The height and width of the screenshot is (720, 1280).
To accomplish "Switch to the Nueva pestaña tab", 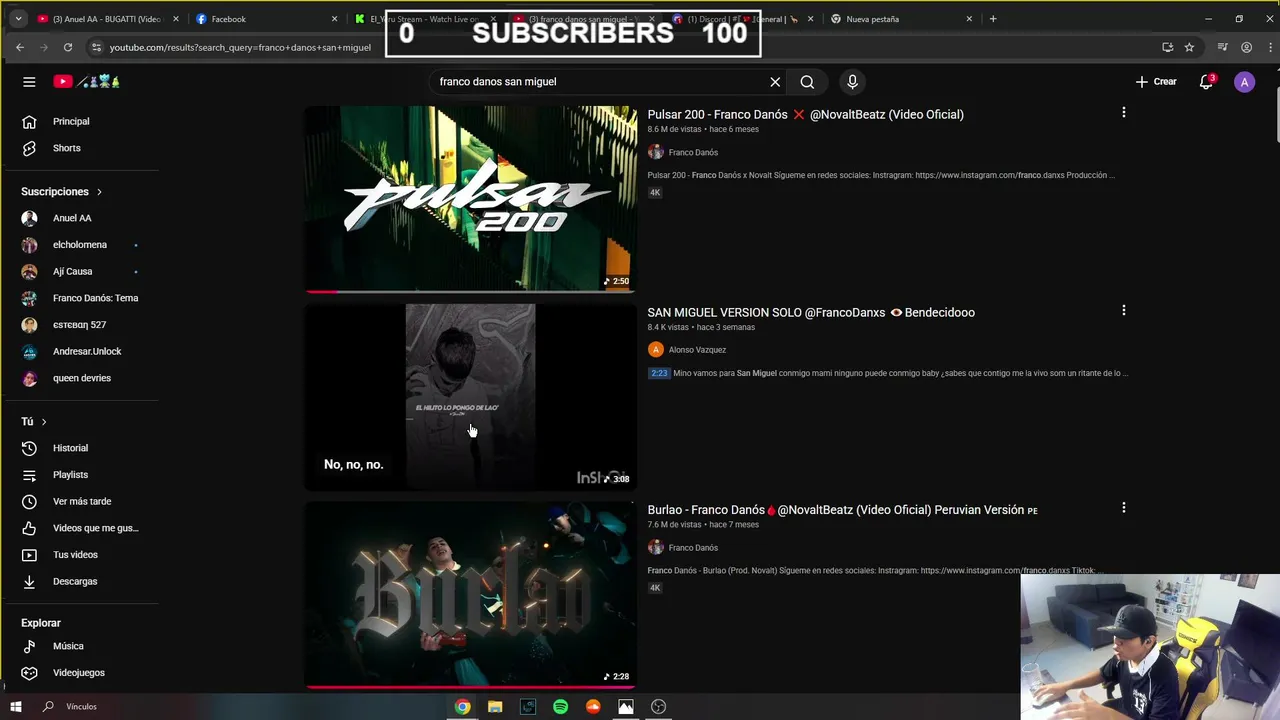I will tap(900, 19).
